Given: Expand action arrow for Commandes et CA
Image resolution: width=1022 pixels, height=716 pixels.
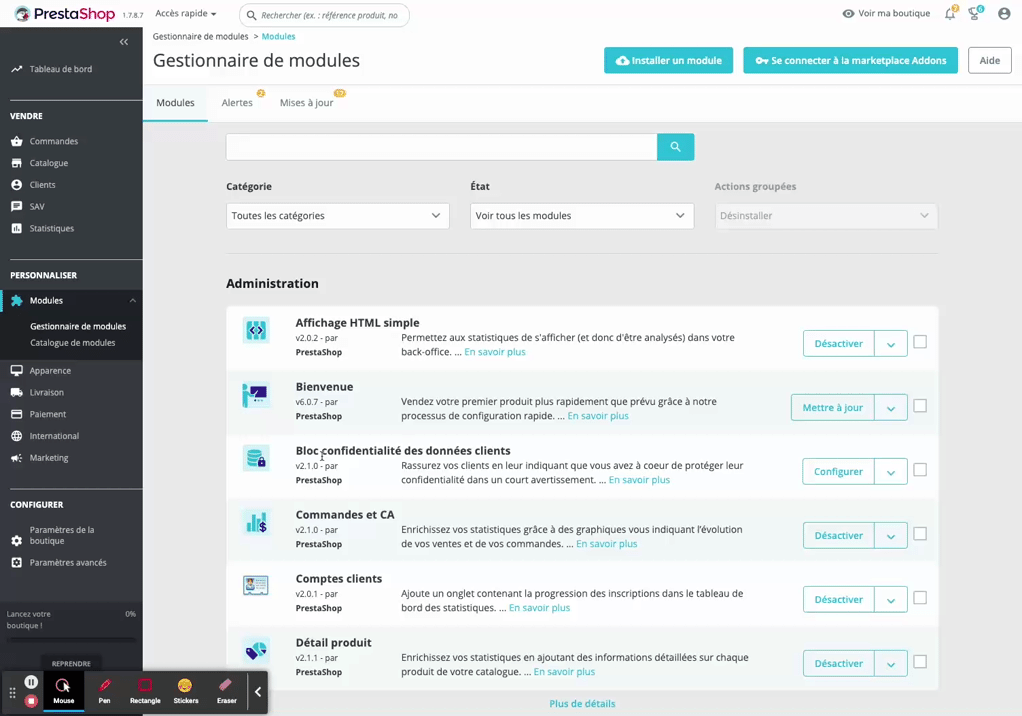Looking at the screenshot, I should click(x=891, y=536).
